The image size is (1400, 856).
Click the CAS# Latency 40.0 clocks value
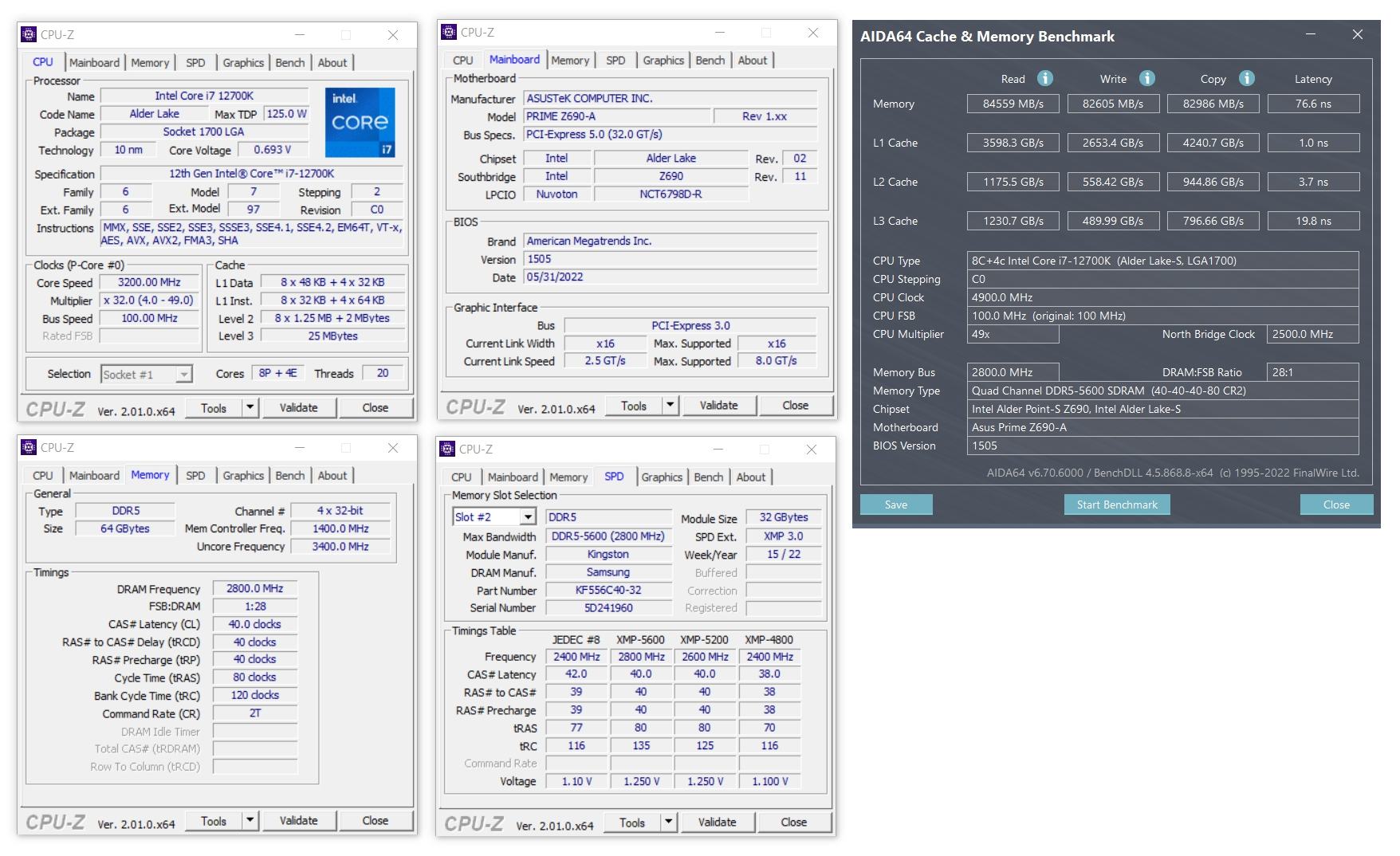254,624
